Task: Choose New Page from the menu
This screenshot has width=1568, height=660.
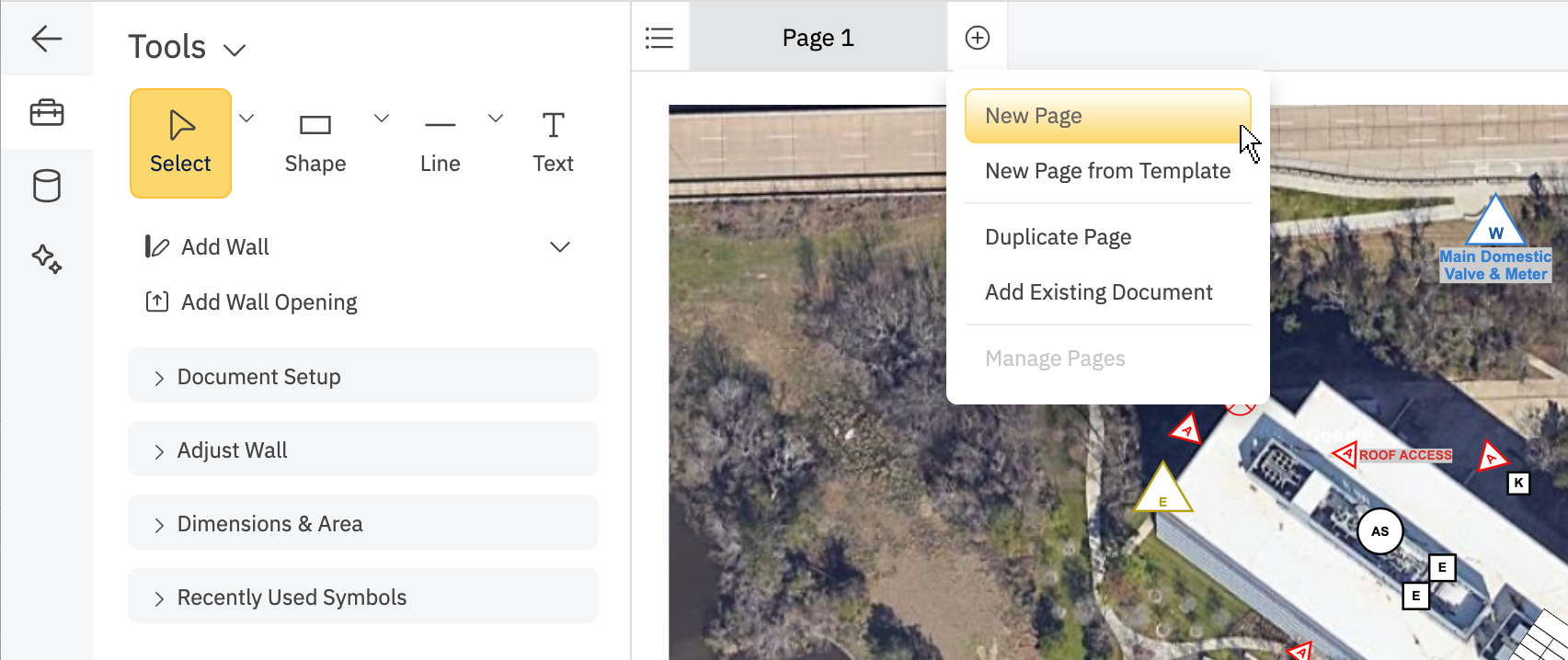Action: coord(1107,116)
